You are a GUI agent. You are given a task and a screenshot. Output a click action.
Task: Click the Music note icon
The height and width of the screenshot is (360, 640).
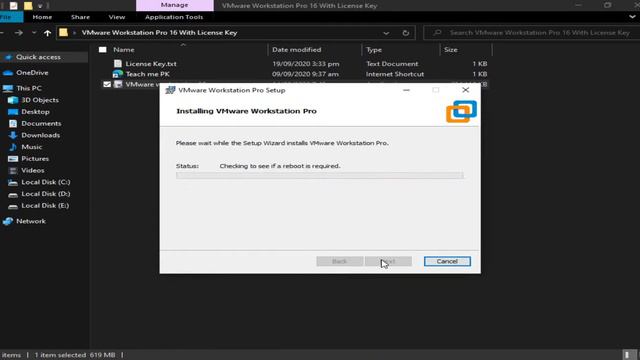pos(13,147)
